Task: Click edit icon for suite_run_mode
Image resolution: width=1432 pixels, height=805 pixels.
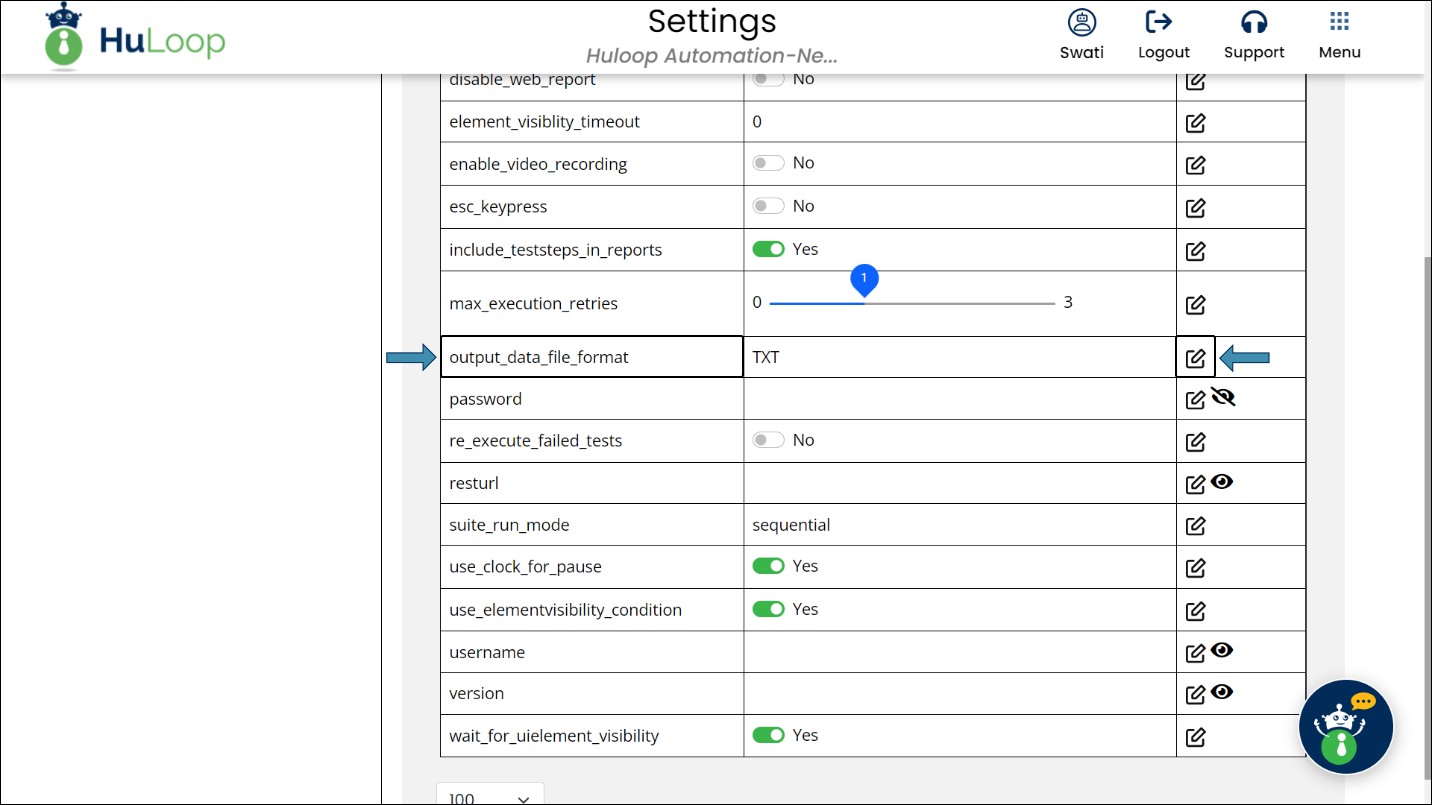Action: 1195,526
